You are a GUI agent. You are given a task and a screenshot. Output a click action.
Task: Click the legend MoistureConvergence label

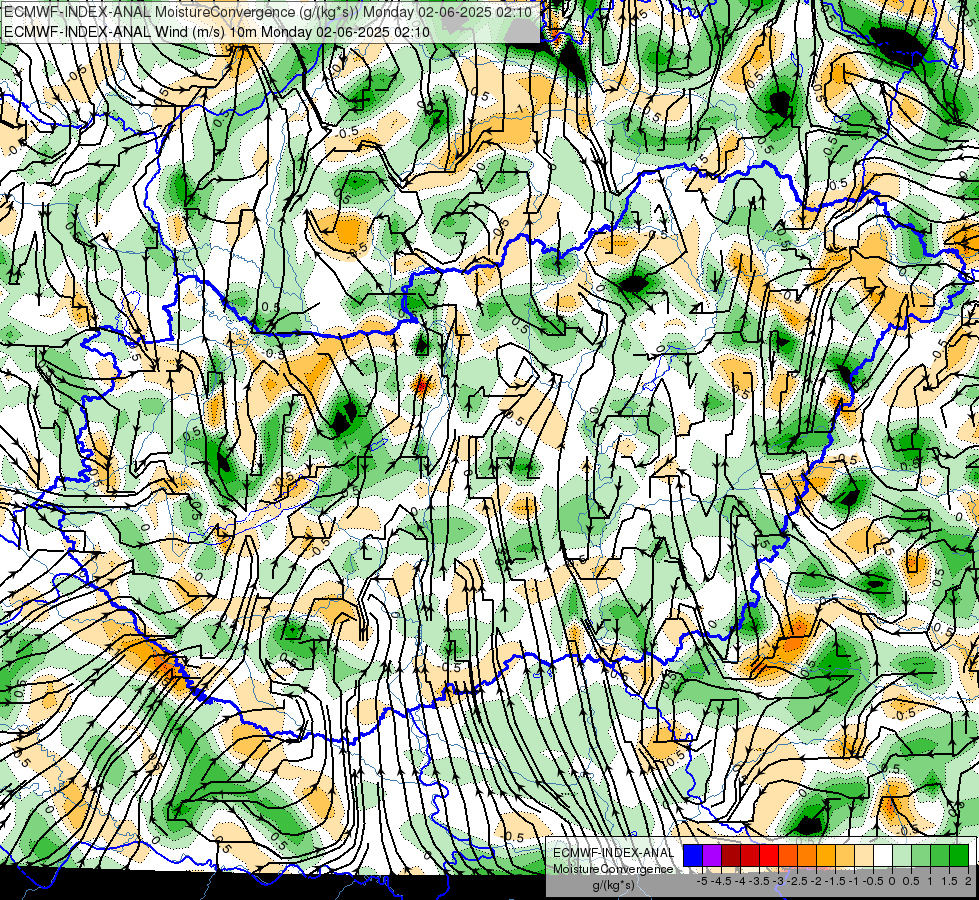tap(614, 869)
